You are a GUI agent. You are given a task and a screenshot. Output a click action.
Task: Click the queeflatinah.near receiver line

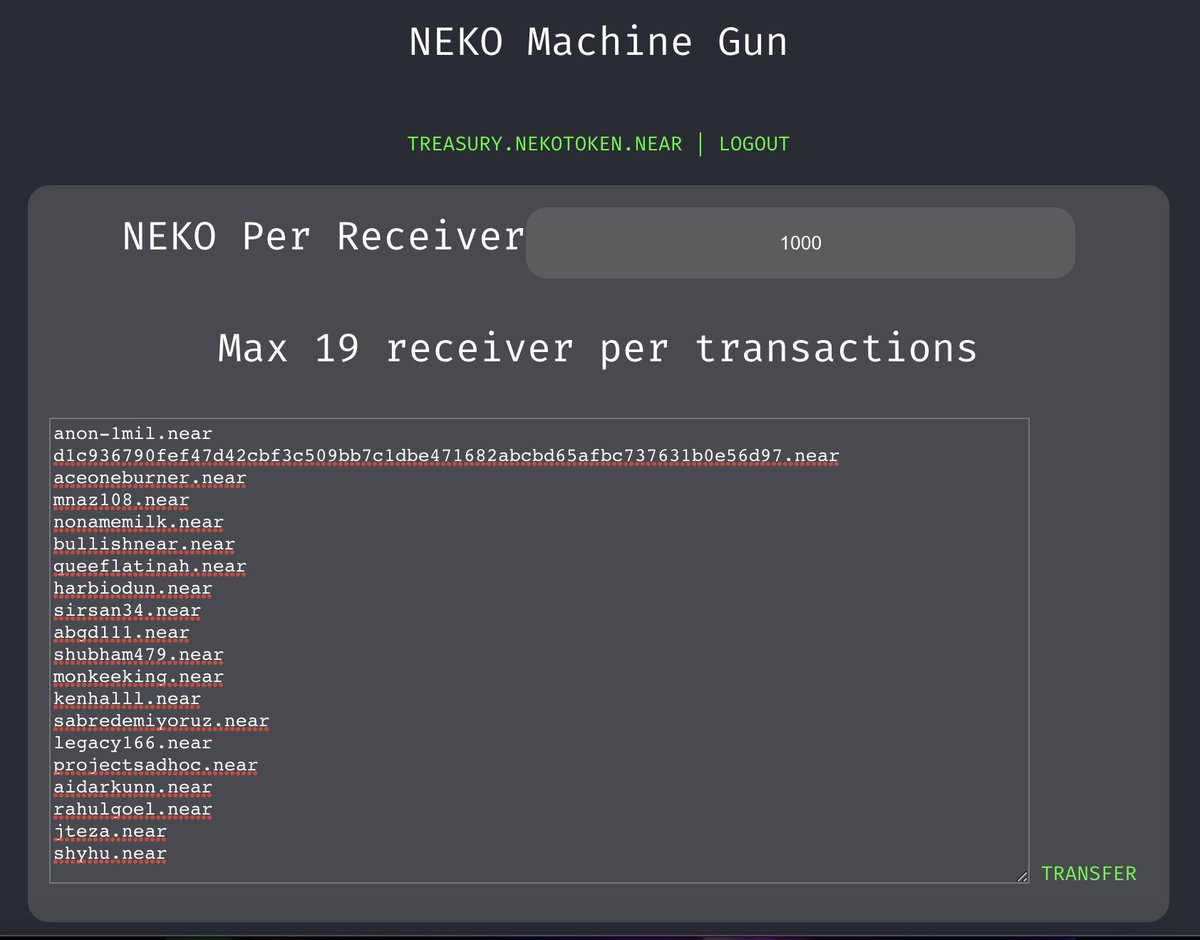point(150,566)
